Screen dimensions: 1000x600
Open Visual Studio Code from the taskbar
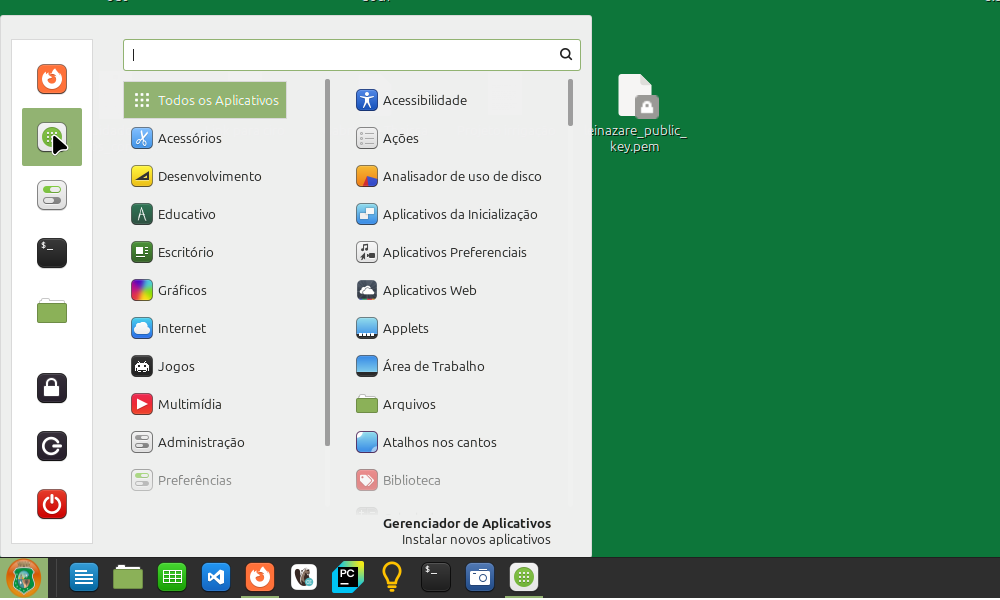217,577
